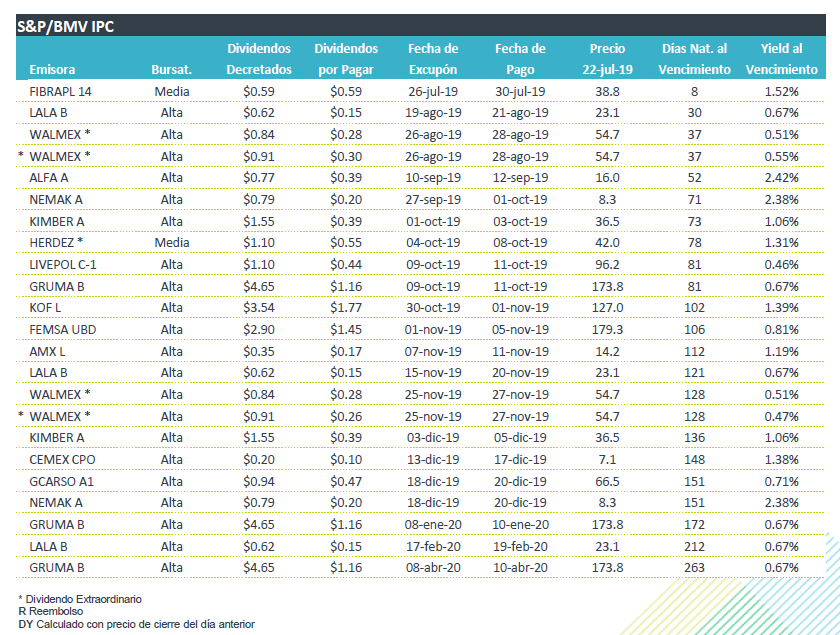Click $1.77 in the KOF L row
Image resolution: width=840 pixels, height=635 pixels.
click(346, 308)
